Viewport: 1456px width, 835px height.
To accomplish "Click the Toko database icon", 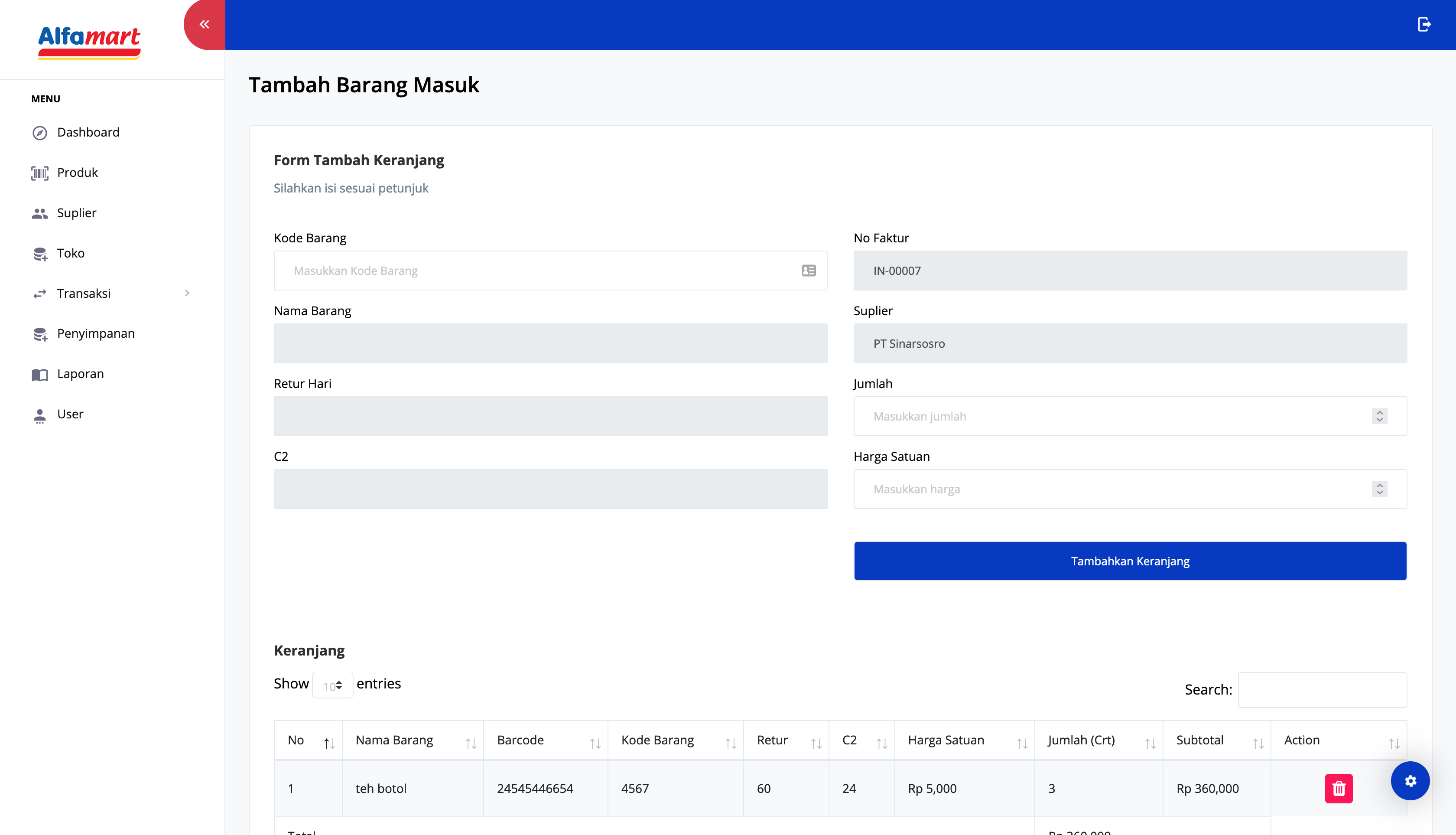I will (x=39, y=254).
